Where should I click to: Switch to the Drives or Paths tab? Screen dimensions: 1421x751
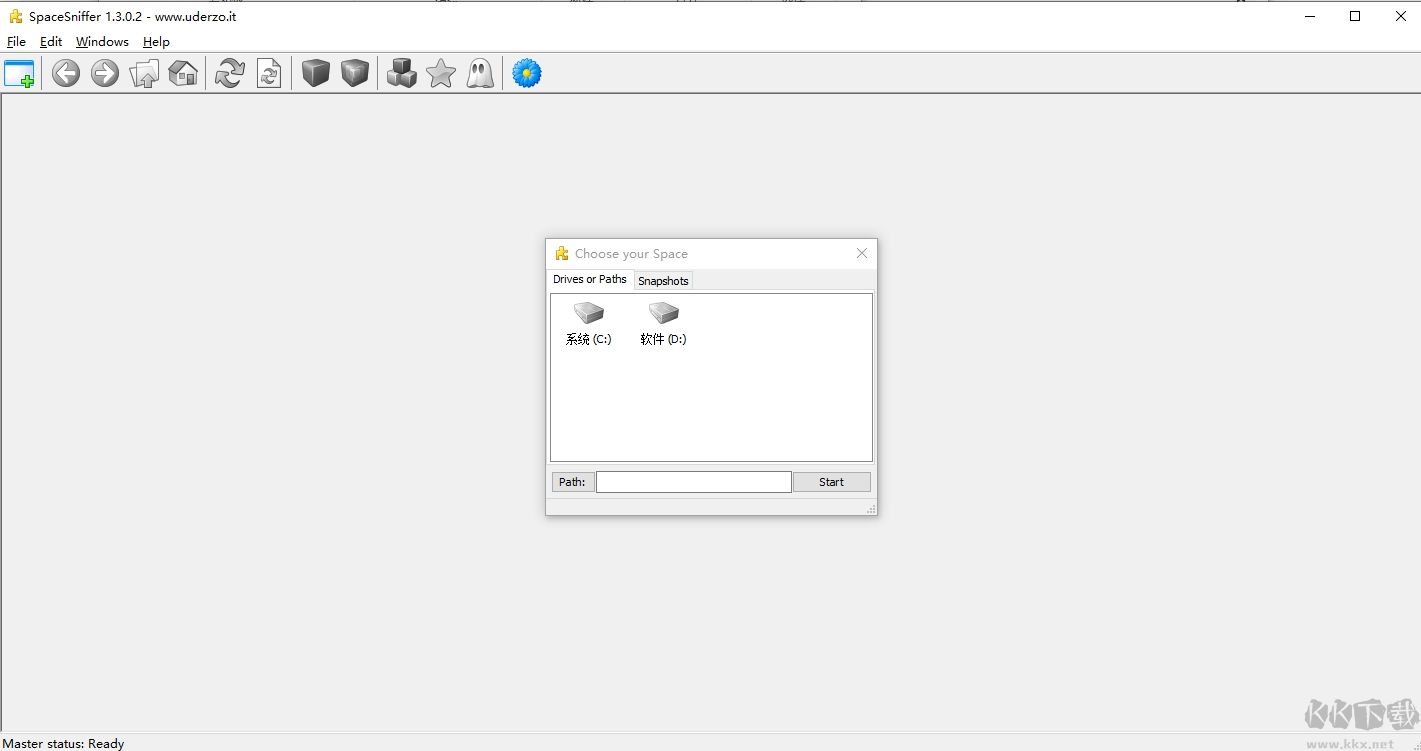coord(590,280)
